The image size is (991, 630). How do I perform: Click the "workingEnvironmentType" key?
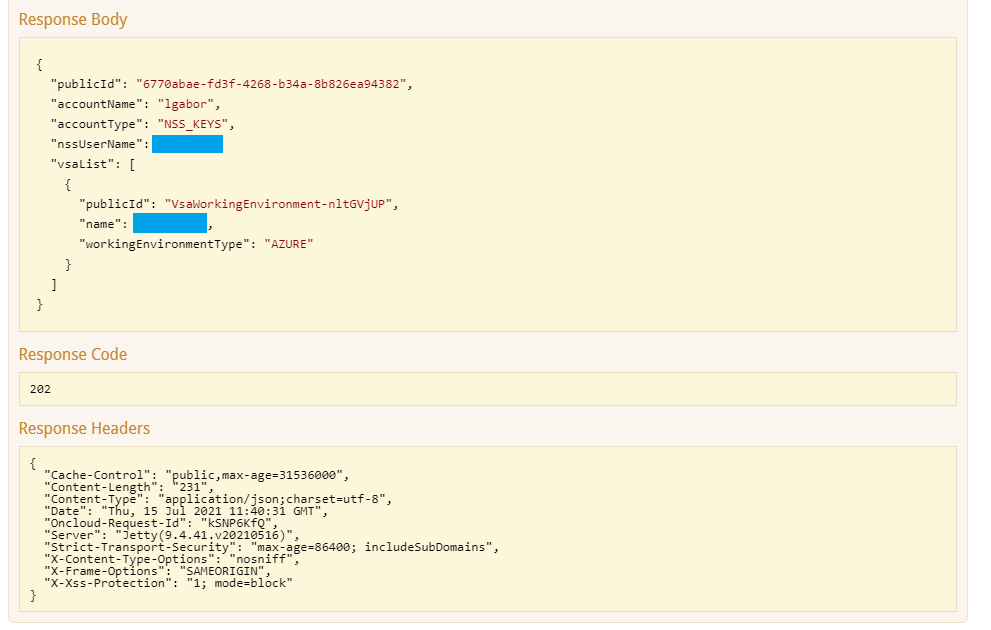point(164,244)
